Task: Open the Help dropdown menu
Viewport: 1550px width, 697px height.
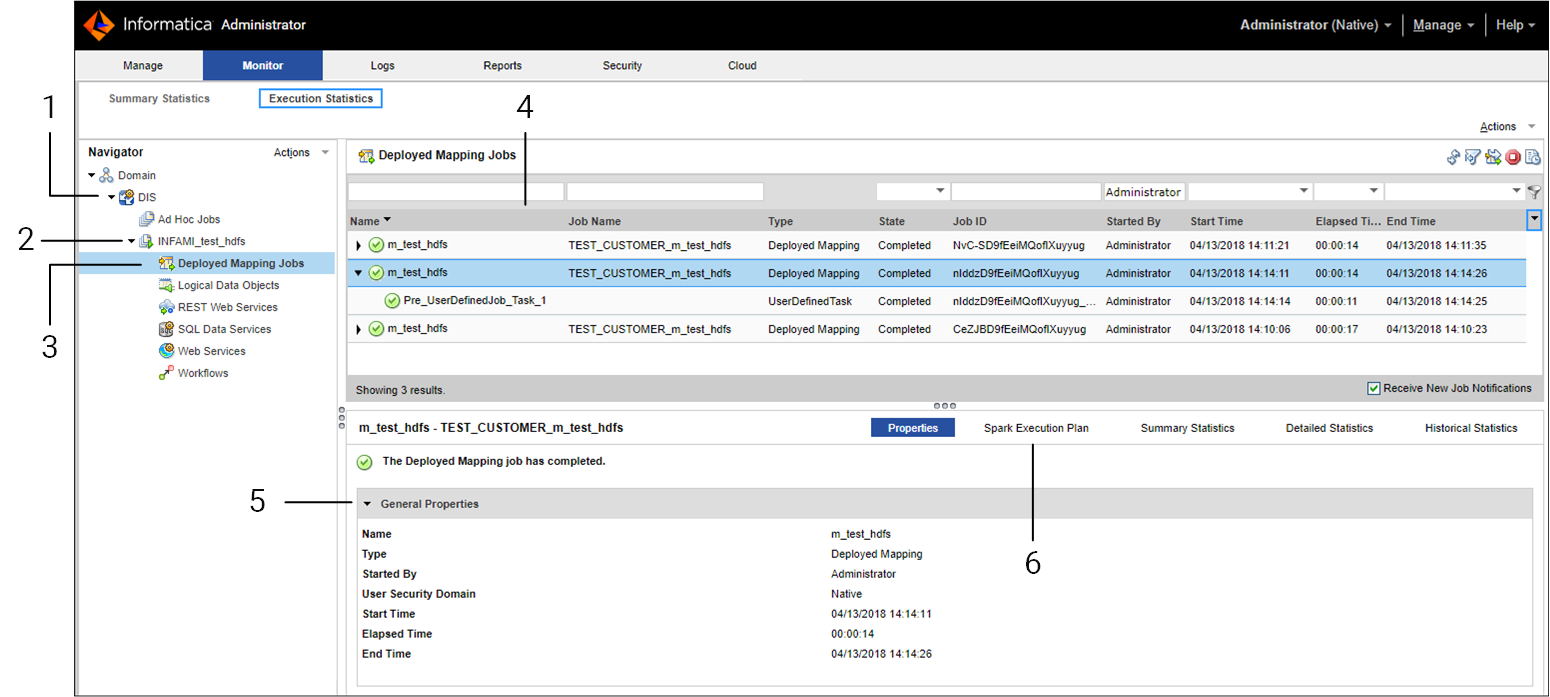Action: coord(1515,25)
